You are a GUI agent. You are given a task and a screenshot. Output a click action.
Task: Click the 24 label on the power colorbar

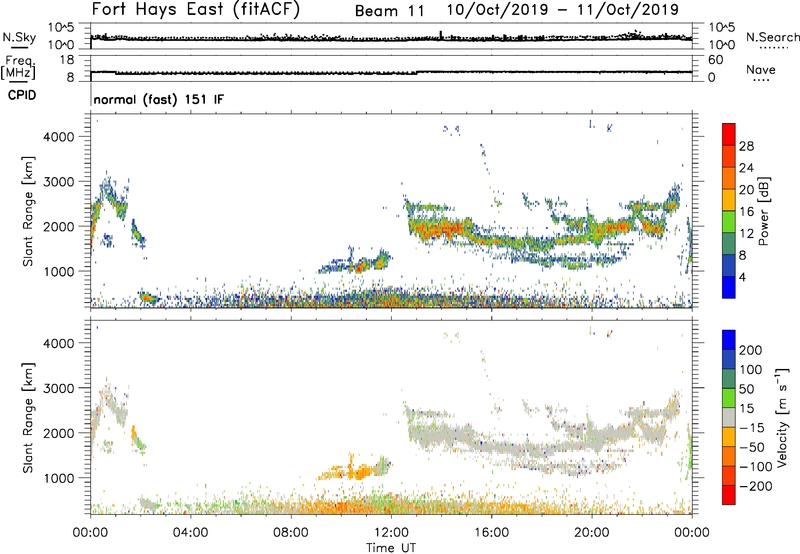click(x=746, y=168)
